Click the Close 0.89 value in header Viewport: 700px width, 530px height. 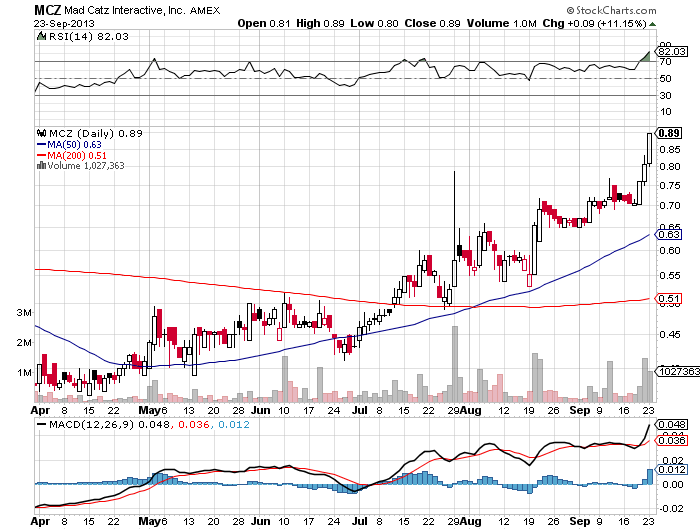[x=432, y=23]
